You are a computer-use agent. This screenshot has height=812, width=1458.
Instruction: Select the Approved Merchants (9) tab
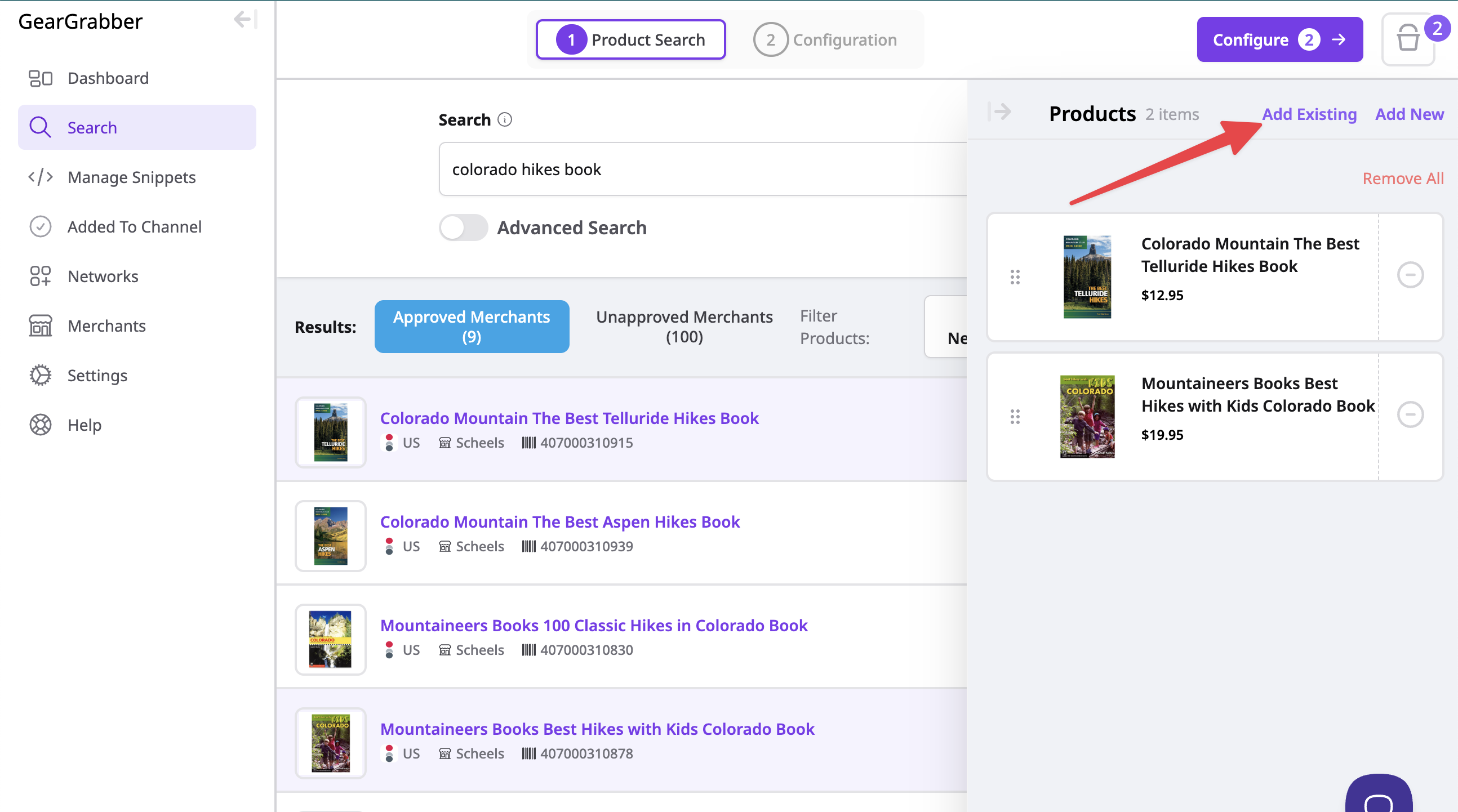pos(471,327)
